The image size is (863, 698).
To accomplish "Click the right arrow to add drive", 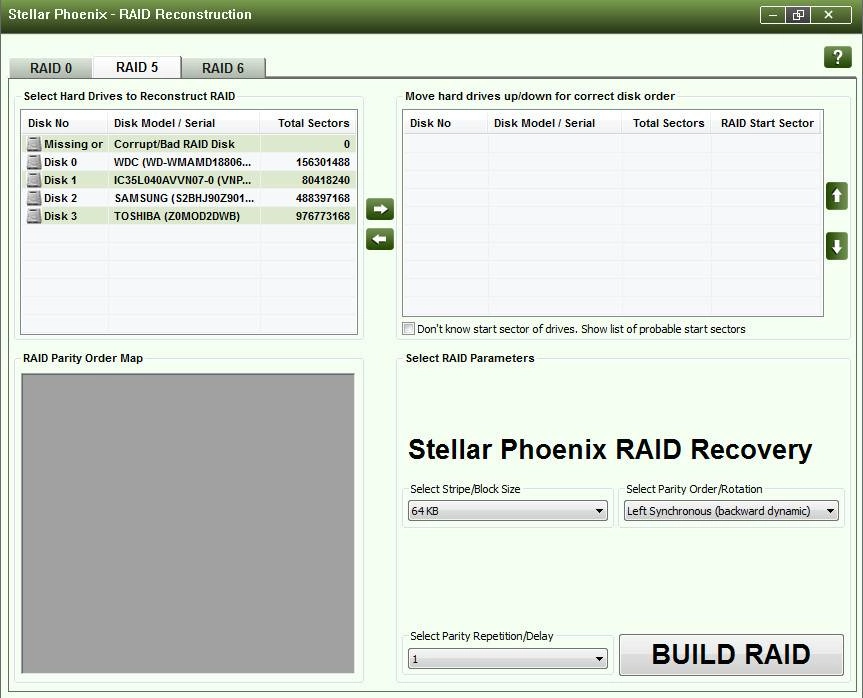I will 380,209.
